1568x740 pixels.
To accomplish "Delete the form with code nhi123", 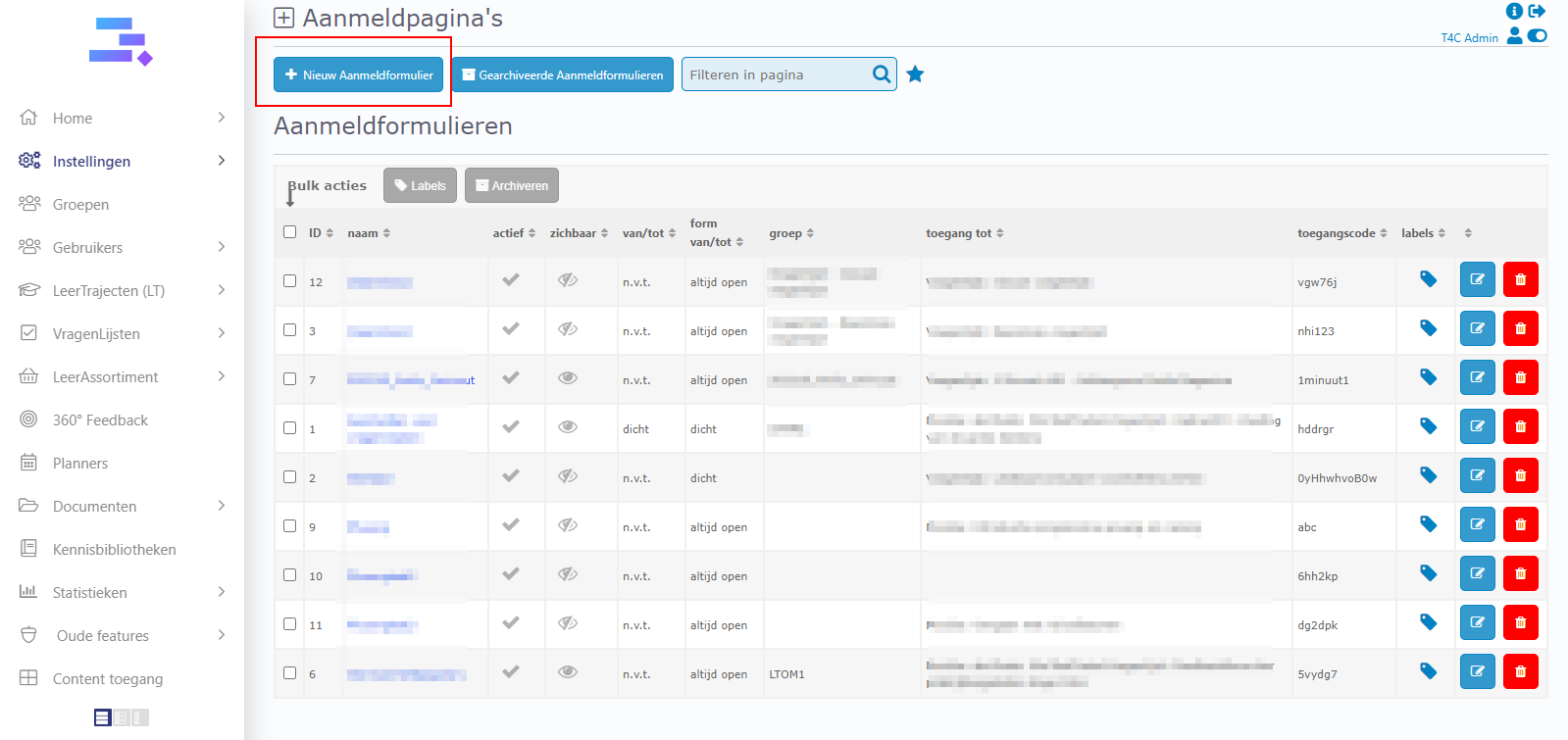I will tap(1520, 328).
